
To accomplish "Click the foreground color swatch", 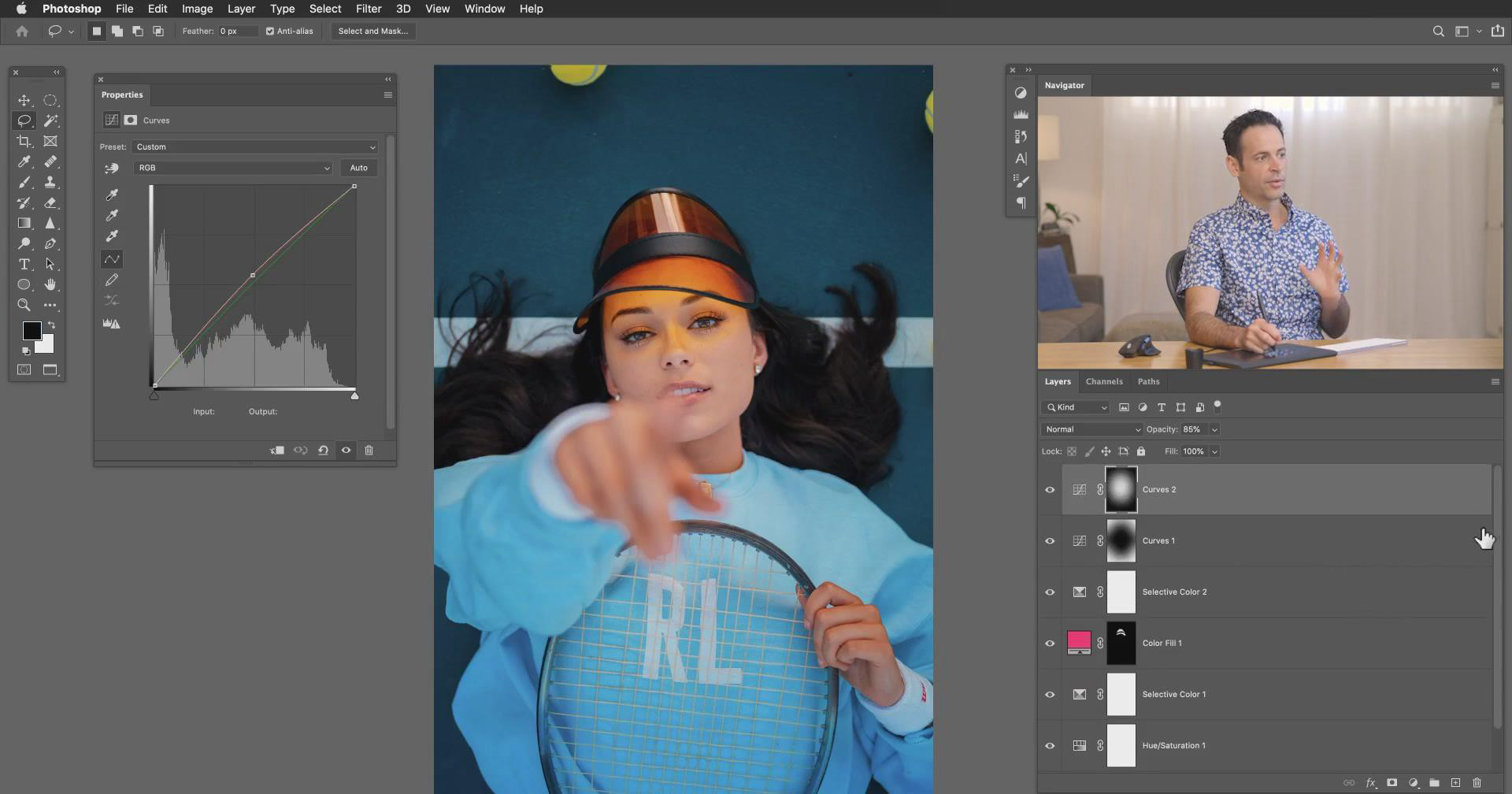I will click(31, 331).
